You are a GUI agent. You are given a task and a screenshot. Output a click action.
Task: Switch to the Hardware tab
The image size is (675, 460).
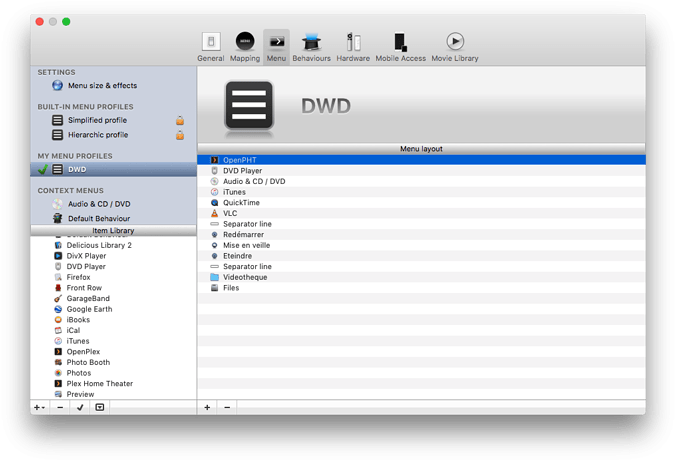[353, 46]
